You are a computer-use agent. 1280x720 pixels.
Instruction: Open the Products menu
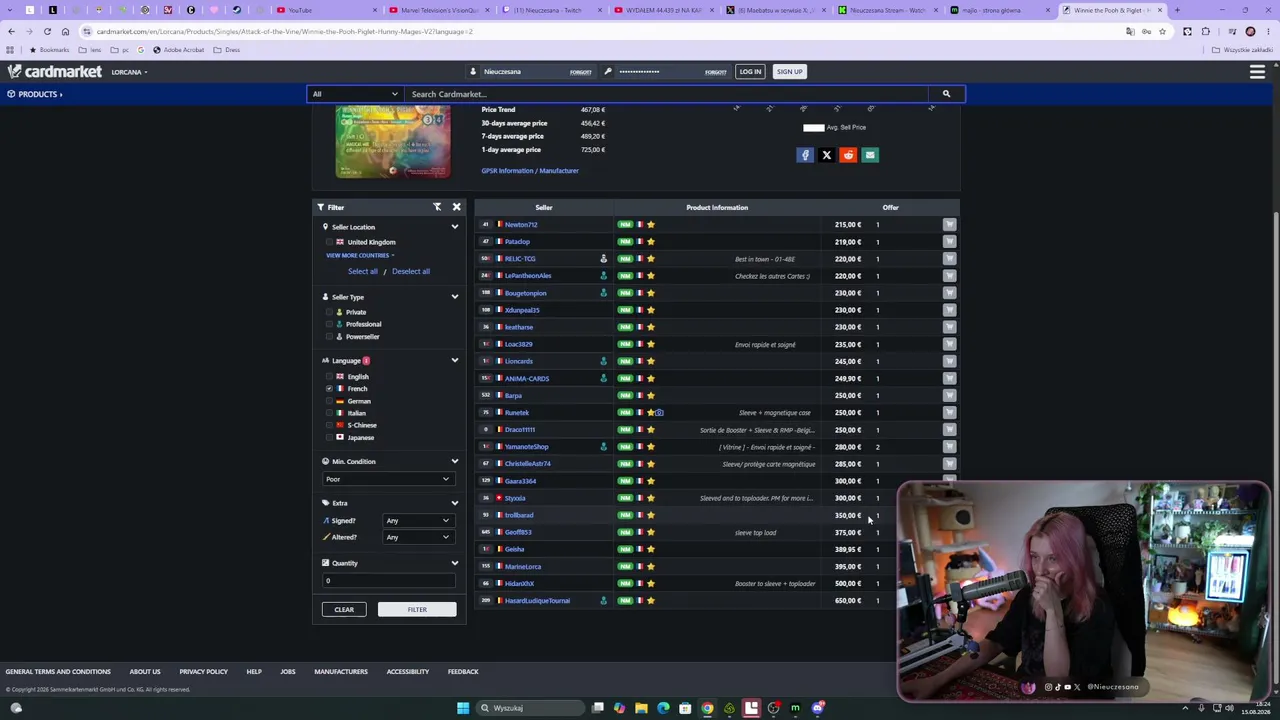pos(35,94)
